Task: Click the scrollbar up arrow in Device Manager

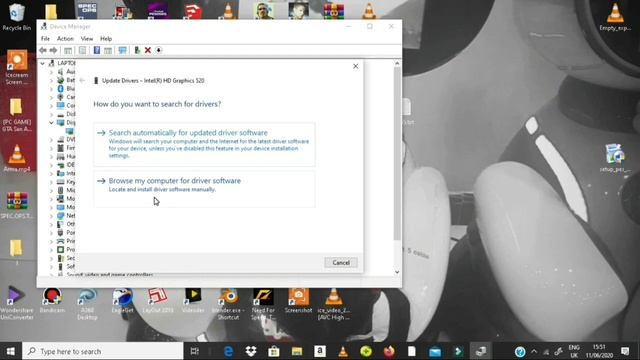Action: pyautogui.click(x=397, y=63)
